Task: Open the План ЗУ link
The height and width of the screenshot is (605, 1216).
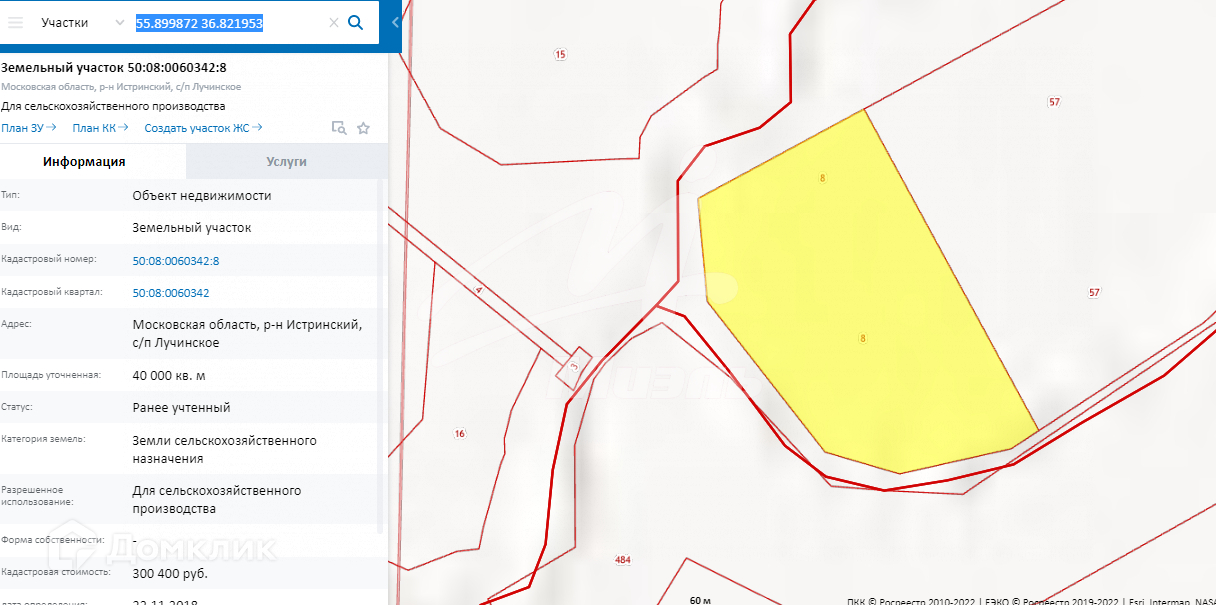Action: pos(29,128)
